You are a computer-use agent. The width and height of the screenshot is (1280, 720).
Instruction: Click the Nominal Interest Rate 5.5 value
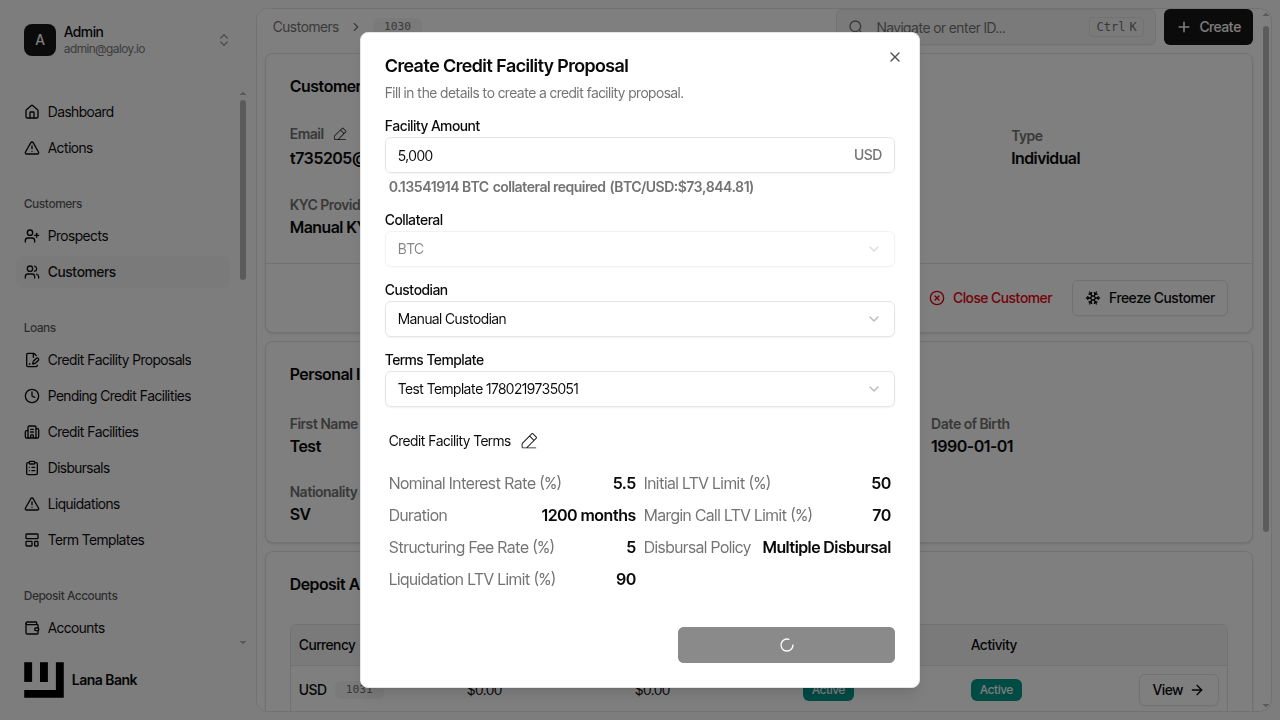pyautogui.click(x=624, y=484)
